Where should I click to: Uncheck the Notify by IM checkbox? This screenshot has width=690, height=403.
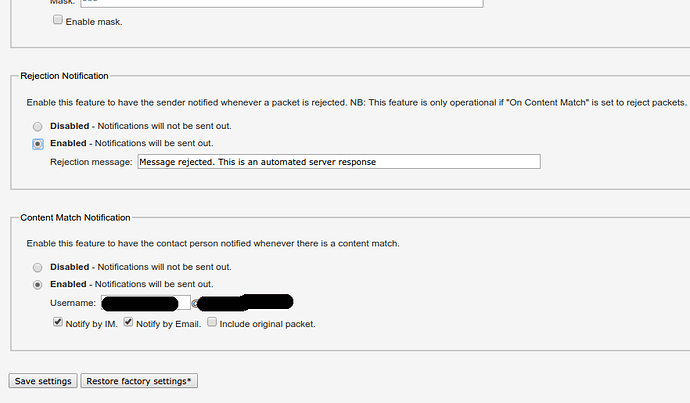(x=58, y=322)
